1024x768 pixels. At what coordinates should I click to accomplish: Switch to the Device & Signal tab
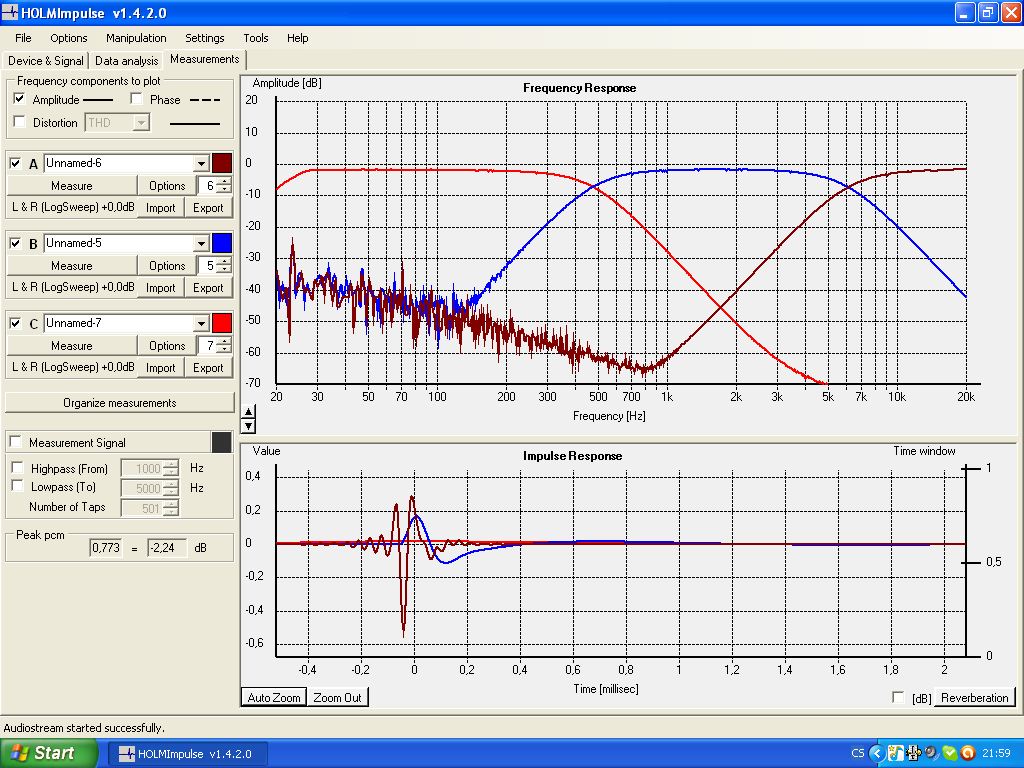46,61
